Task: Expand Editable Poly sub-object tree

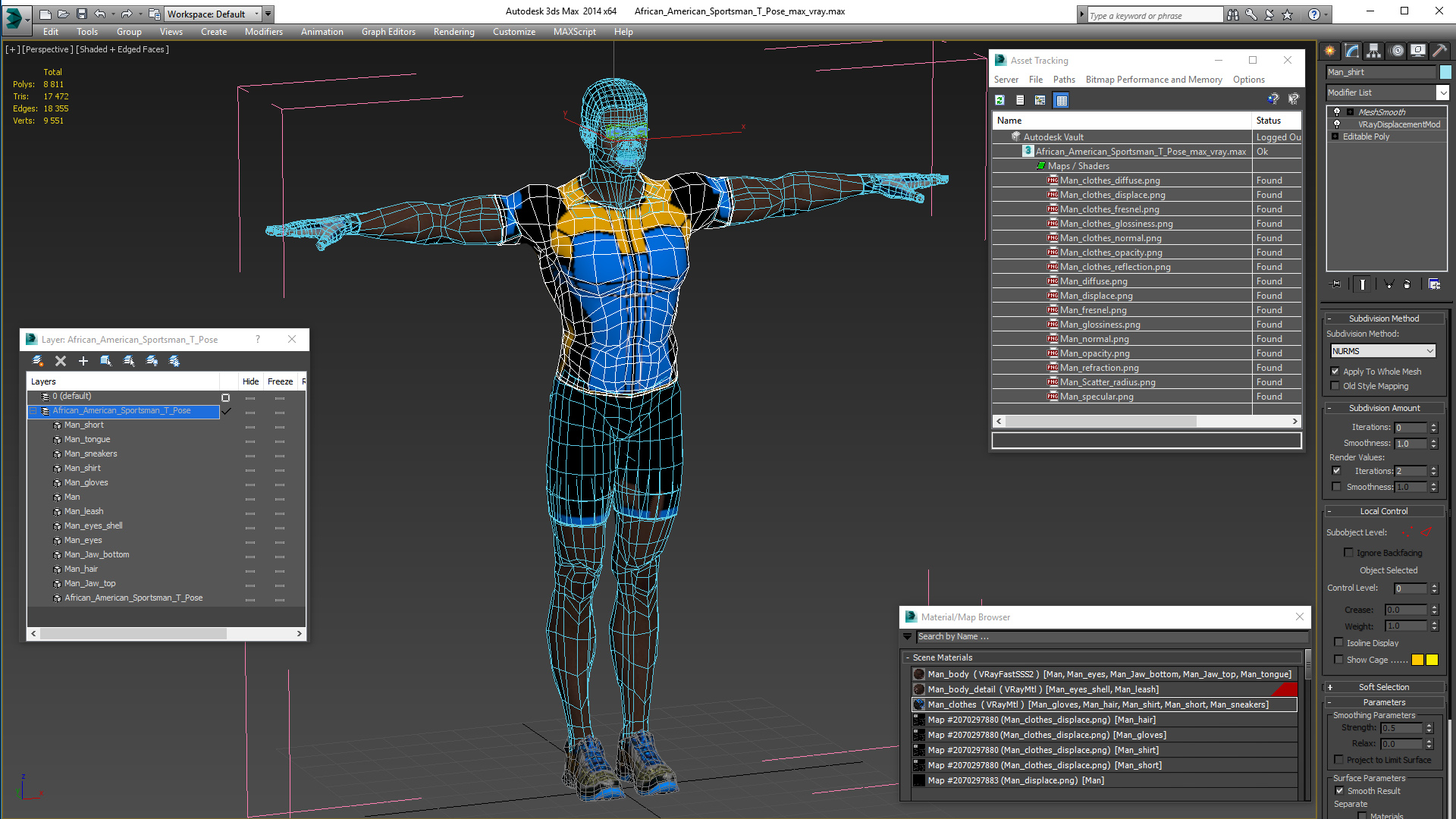Action: pos(1335,136)
